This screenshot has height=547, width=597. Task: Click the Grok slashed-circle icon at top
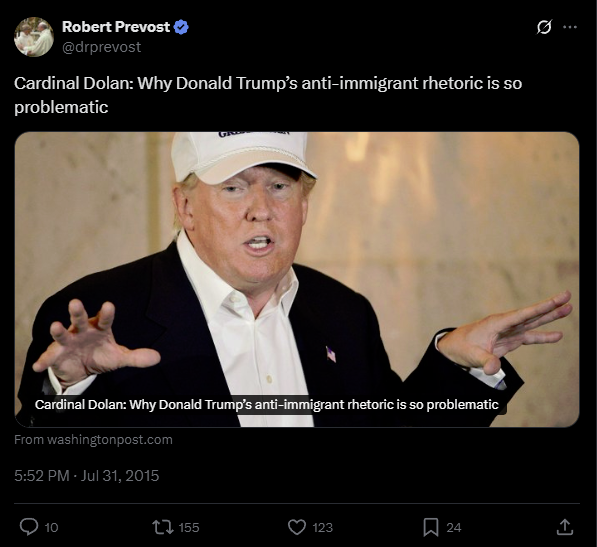[544, 27]
